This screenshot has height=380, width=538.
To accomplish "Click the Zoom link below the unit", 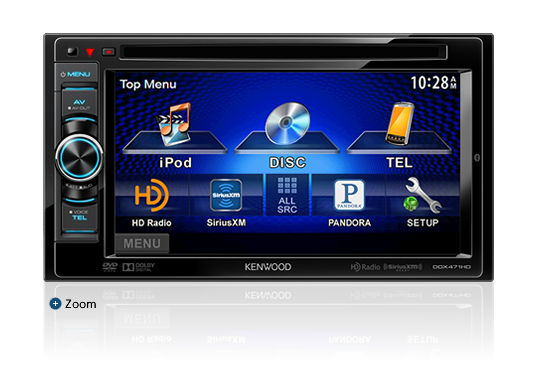I will (x=81, y=304).
